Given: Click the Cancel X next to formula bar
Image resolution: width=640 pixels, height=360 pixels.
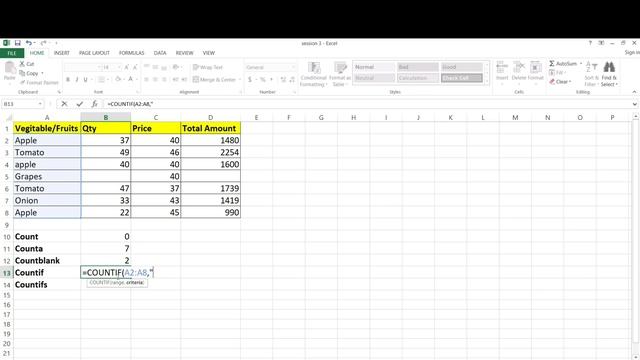Looking at the screenshot, I should tap(64, 104).
